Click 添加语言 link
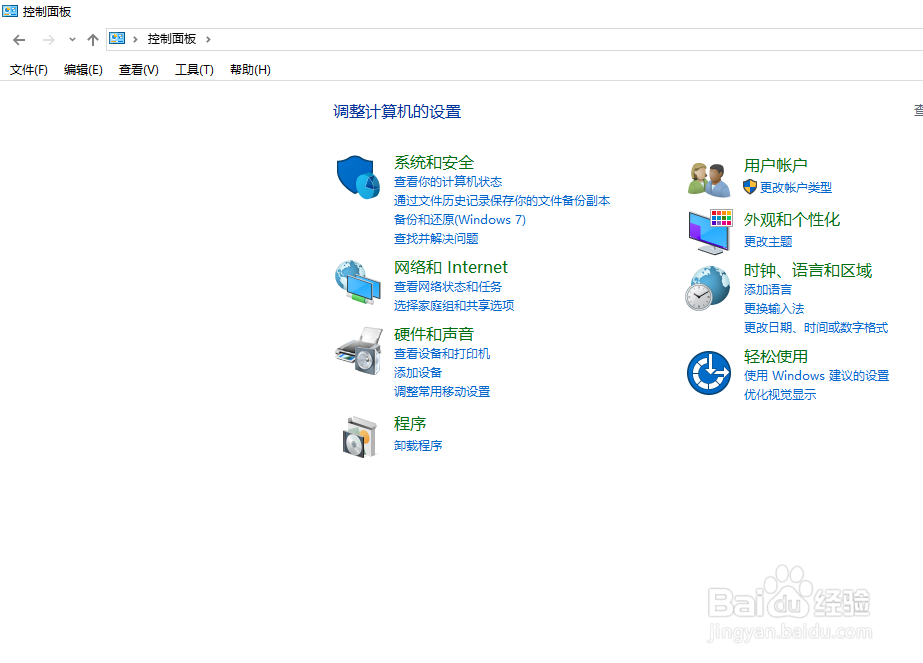 tap(768, 289)
